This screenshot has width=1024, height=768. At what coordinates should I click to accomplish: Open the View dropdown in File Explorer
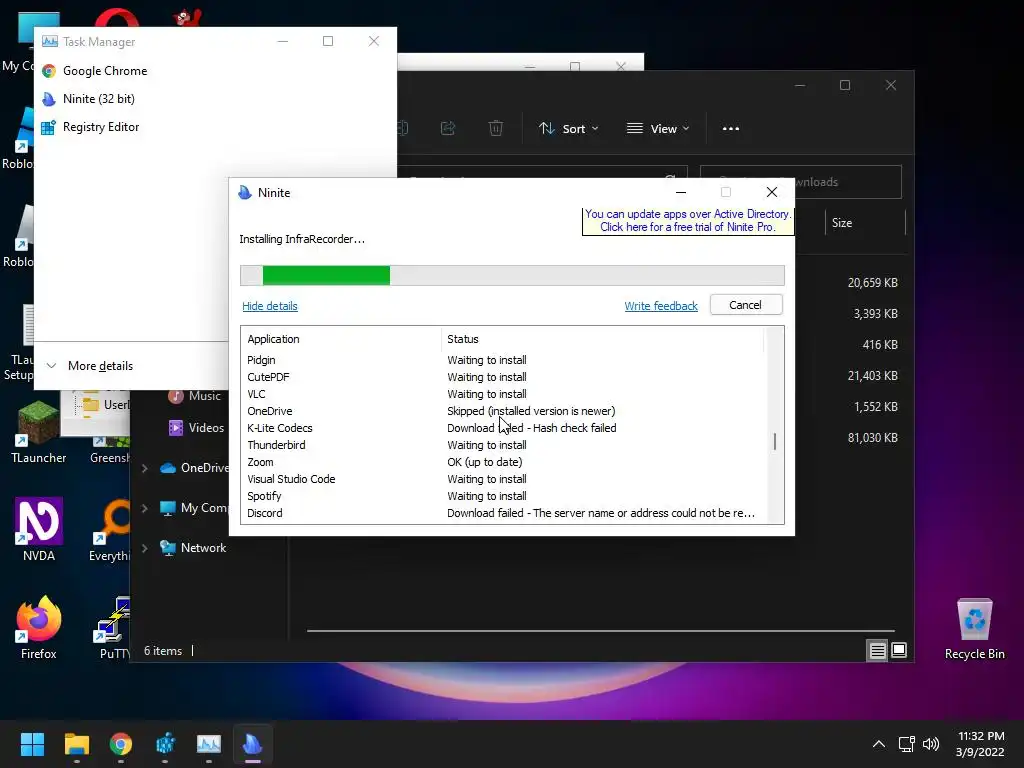click(x=658, y=129)
